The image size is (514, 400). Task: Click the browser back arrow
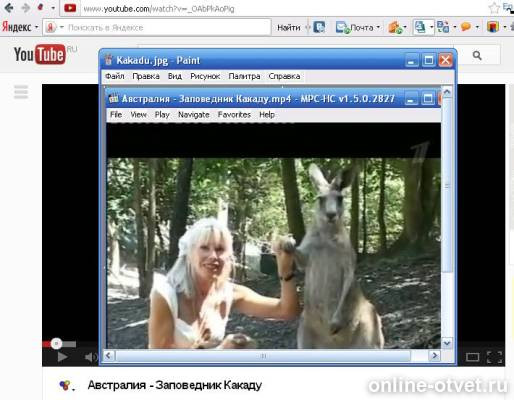(x=9, y=8)
